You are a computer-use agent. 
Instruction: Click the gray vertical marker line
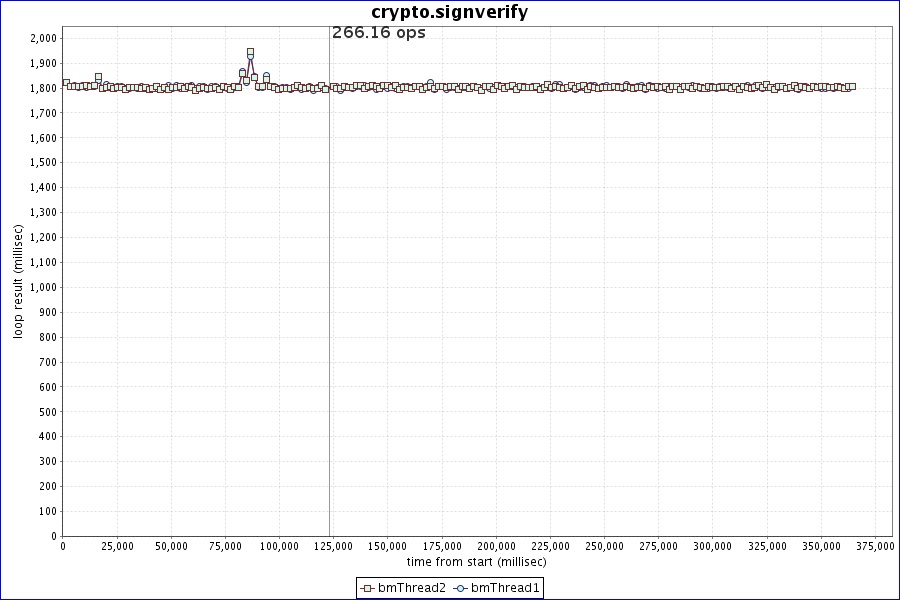(x=329, y=300)
